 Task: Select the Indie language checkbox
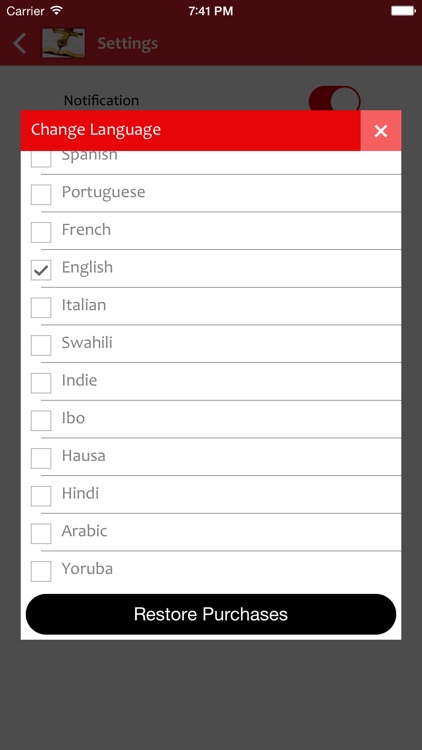[x=41, y=383]
